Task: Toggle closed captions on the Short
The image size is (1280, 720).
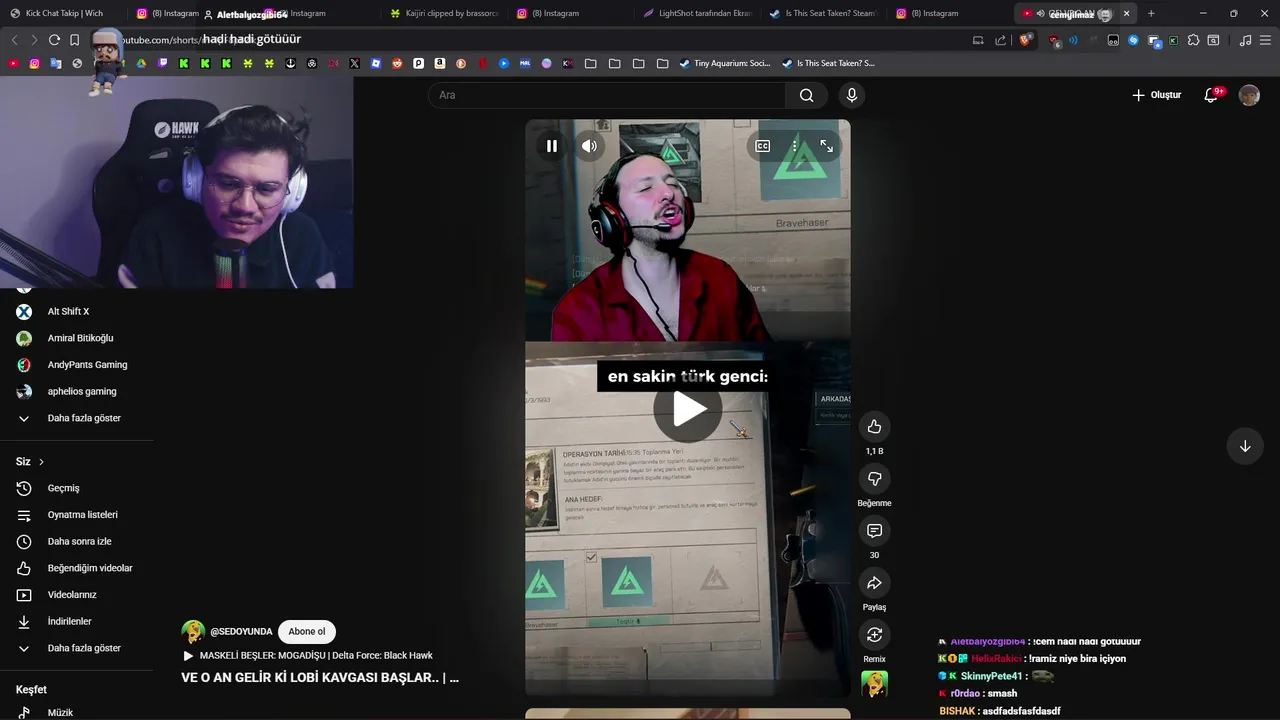Action: (x=762, y=146)
